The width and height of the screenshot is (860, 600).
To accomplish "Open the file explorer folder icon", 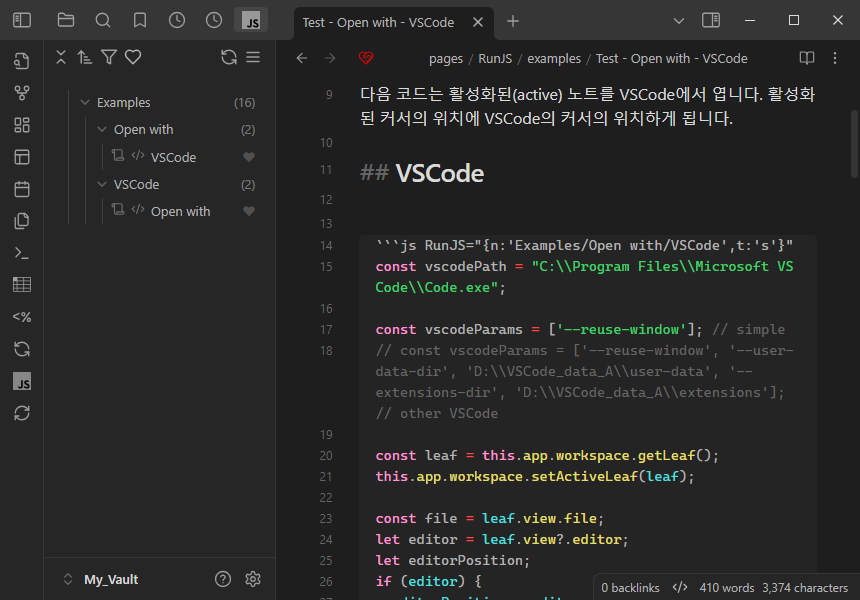I will pos(66,20).
